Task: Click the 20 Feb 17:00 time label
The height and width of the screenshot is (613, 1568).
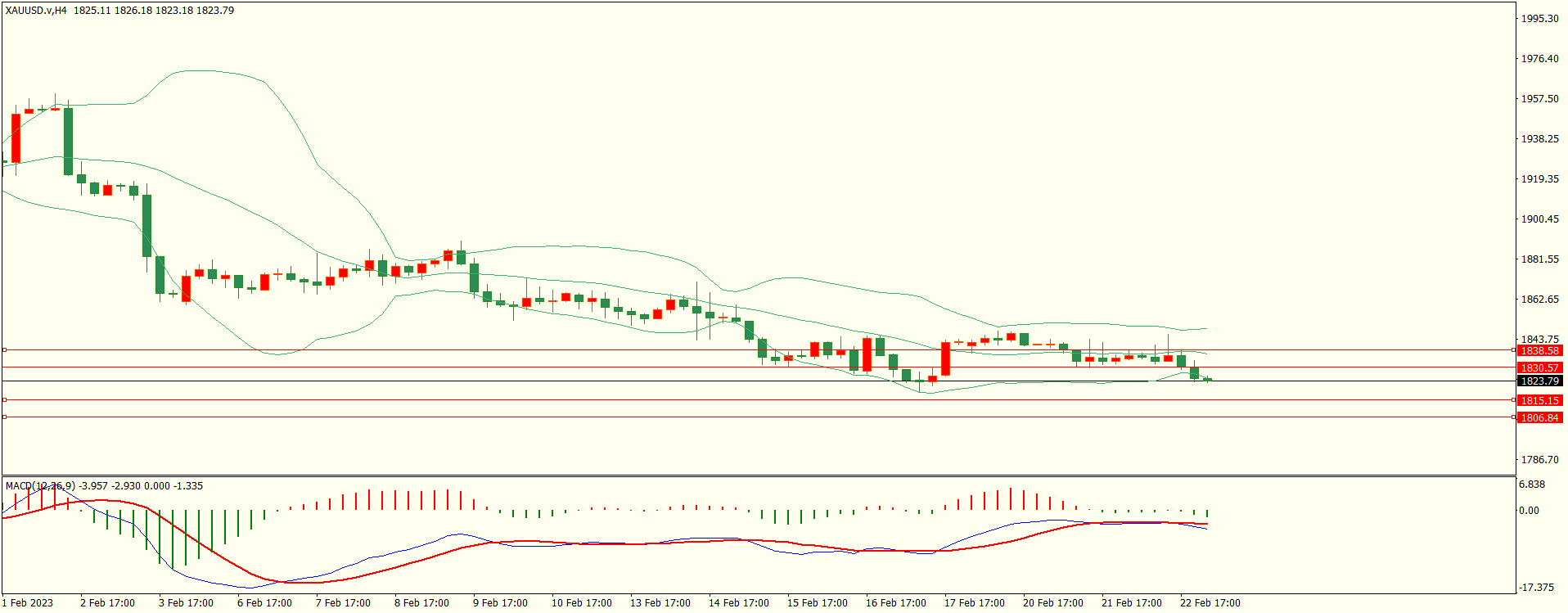Action: (x=1052, y=603)
